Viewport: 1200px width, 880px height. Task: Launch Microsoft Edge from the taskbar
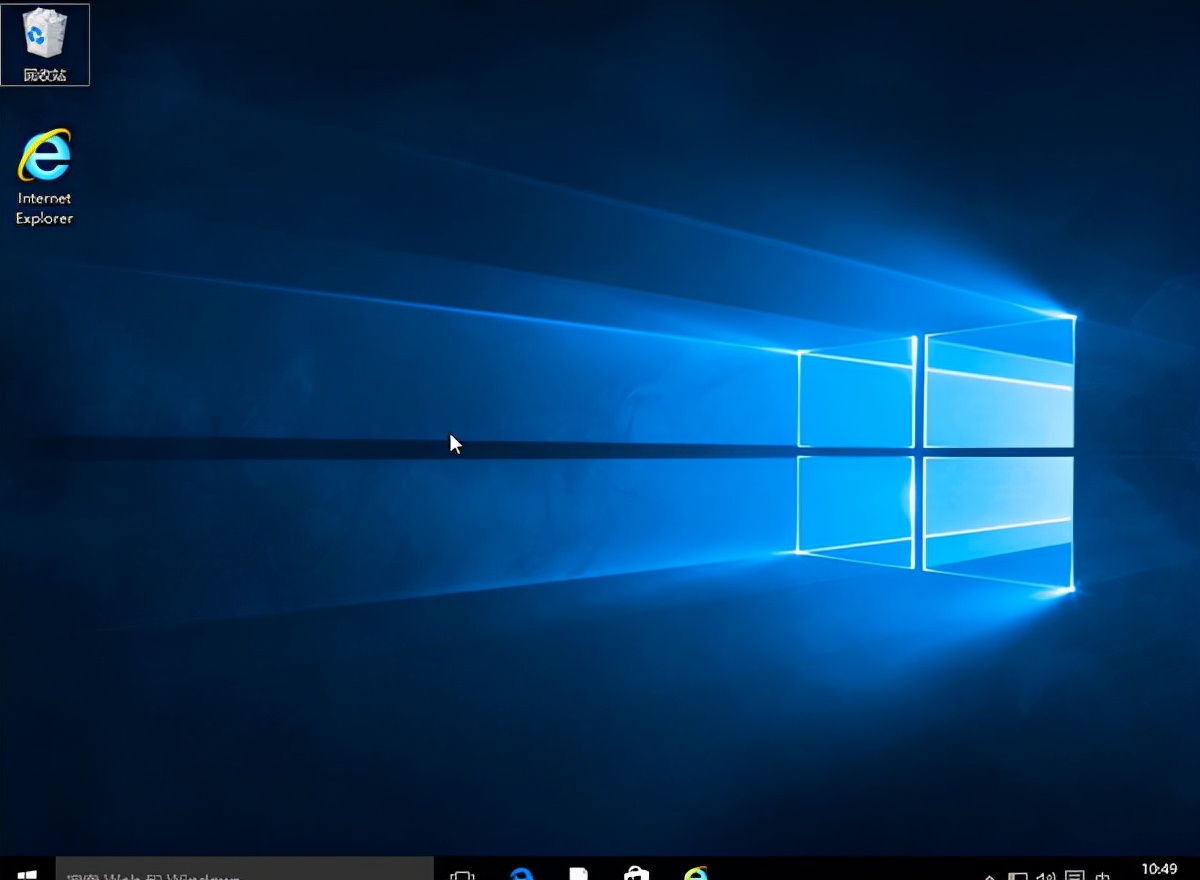(520, 873)
